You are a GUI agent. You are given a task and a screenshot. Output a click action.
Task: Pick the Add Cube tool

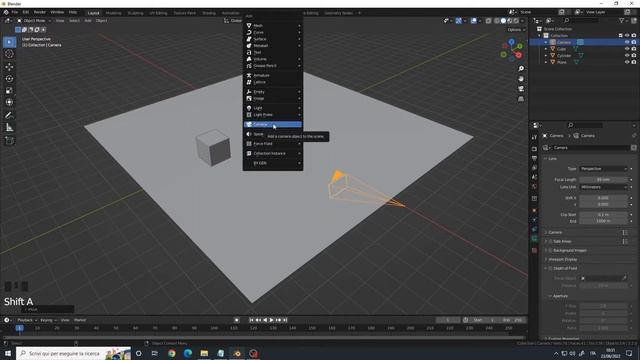[9, 140]
